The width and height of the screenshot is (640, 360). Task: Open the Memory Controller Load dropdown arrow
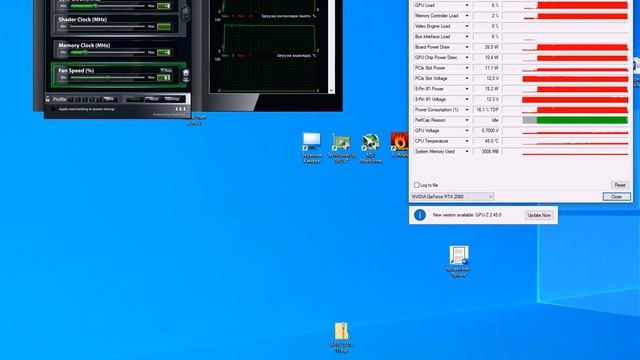467,16
